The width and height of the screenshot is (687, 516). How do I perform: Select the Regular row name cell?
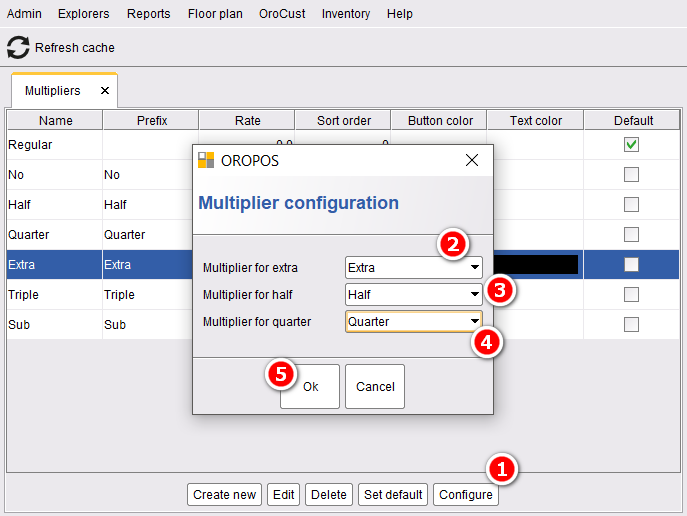pyautogui.click(x=55, y=145)
